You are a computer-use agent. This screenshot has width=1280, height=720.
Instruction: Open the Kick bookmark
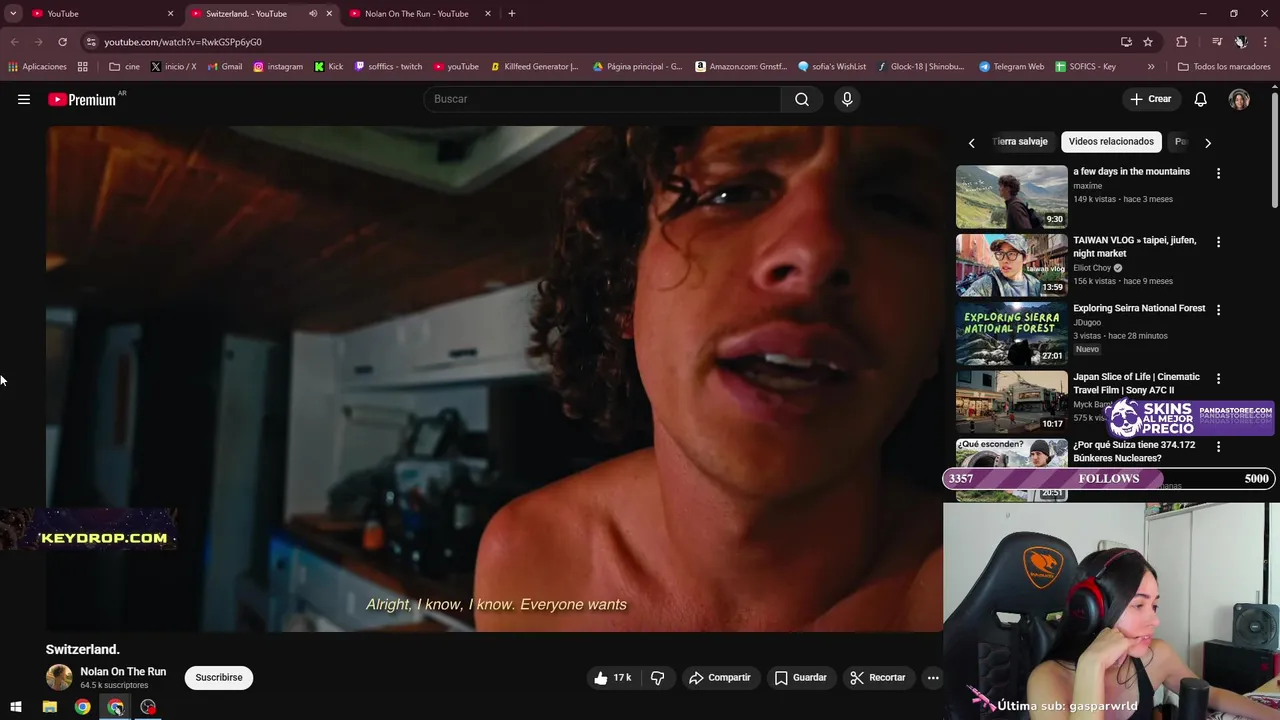(329, 67)
